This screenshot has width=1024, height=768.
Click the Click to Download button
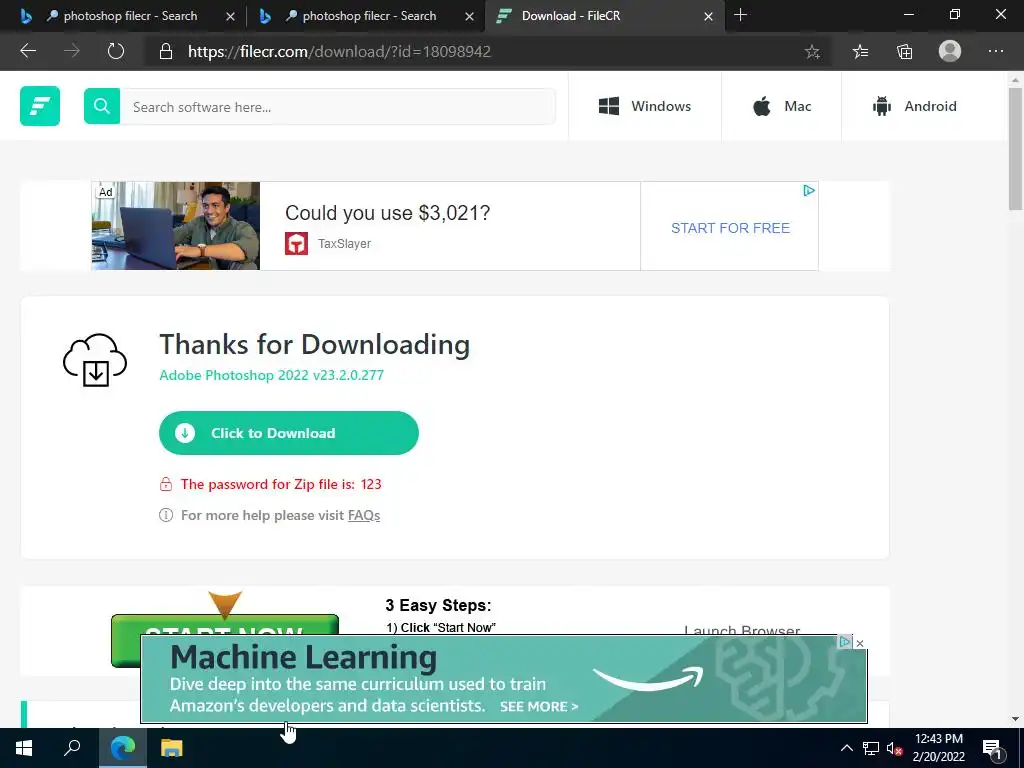click(289, 433)
